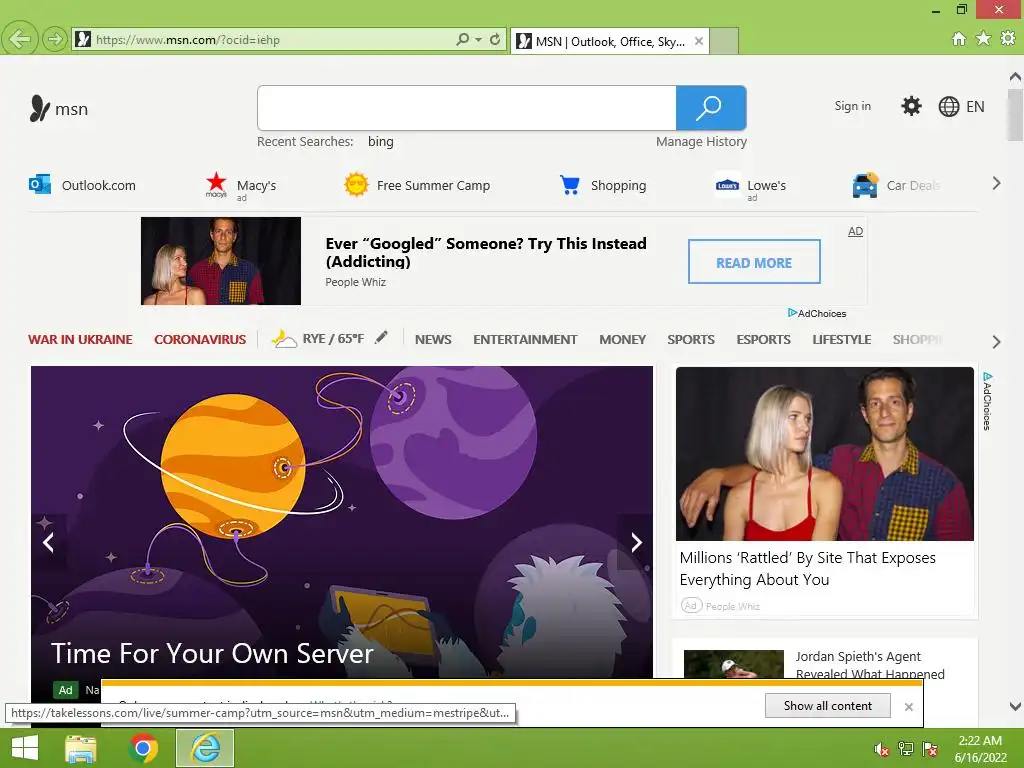Viewport: 1024px width, 768px height.
Task: Click the address bar search magnifier icon
Action: pyautogui.click(x=462, y=39)
